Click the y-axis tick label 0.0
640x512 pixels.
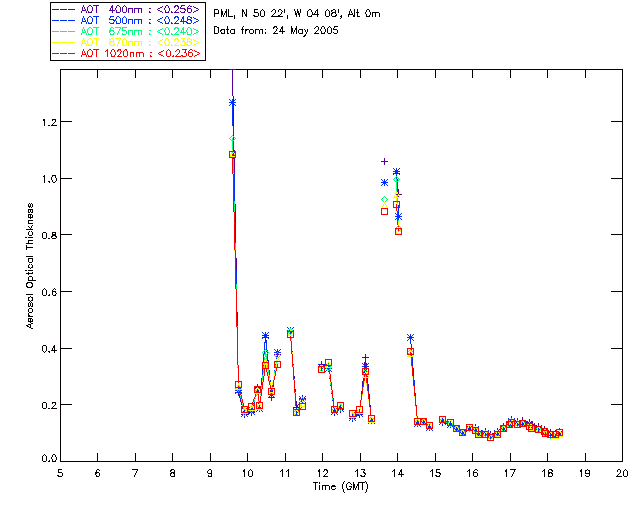(49, 459)
